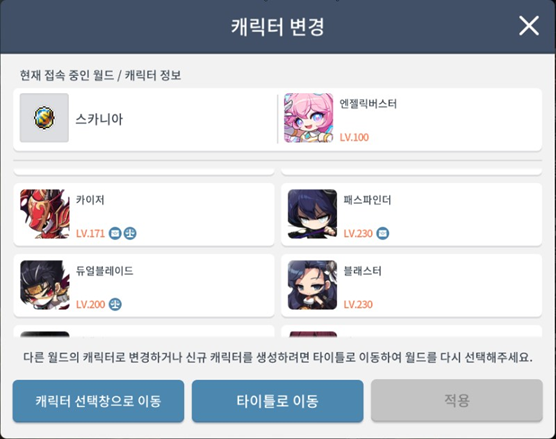Pick the 듀얼블레이드 character name

(x=105, y=271)
